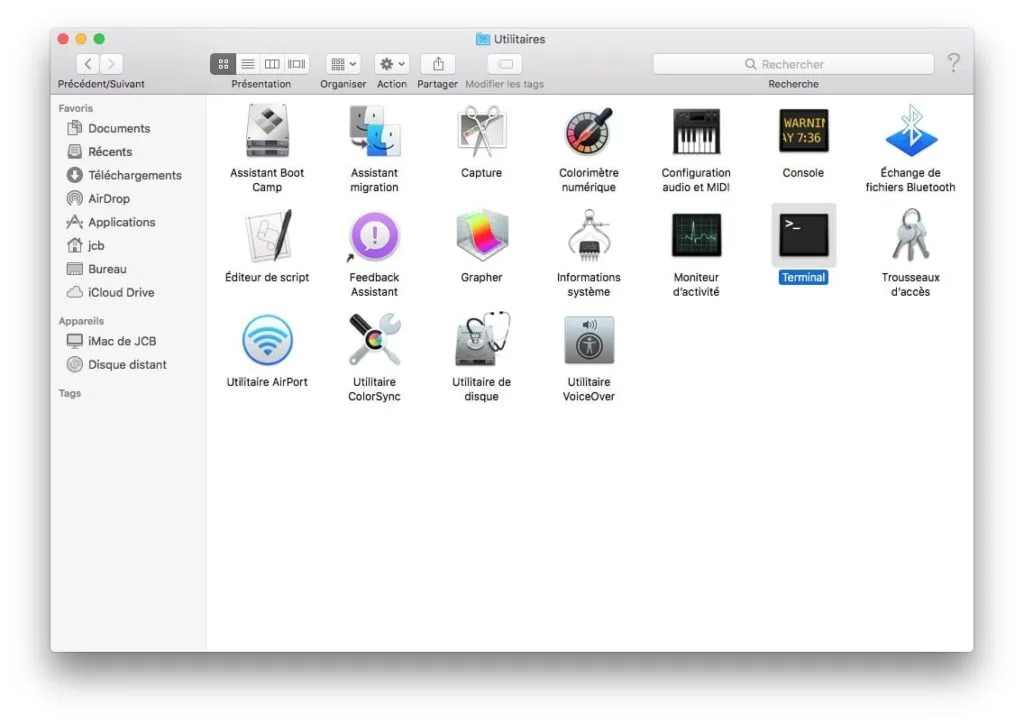Go back with the Précédent arrow
Viewport: 1024px width, 724px height.
click(88, 64)
